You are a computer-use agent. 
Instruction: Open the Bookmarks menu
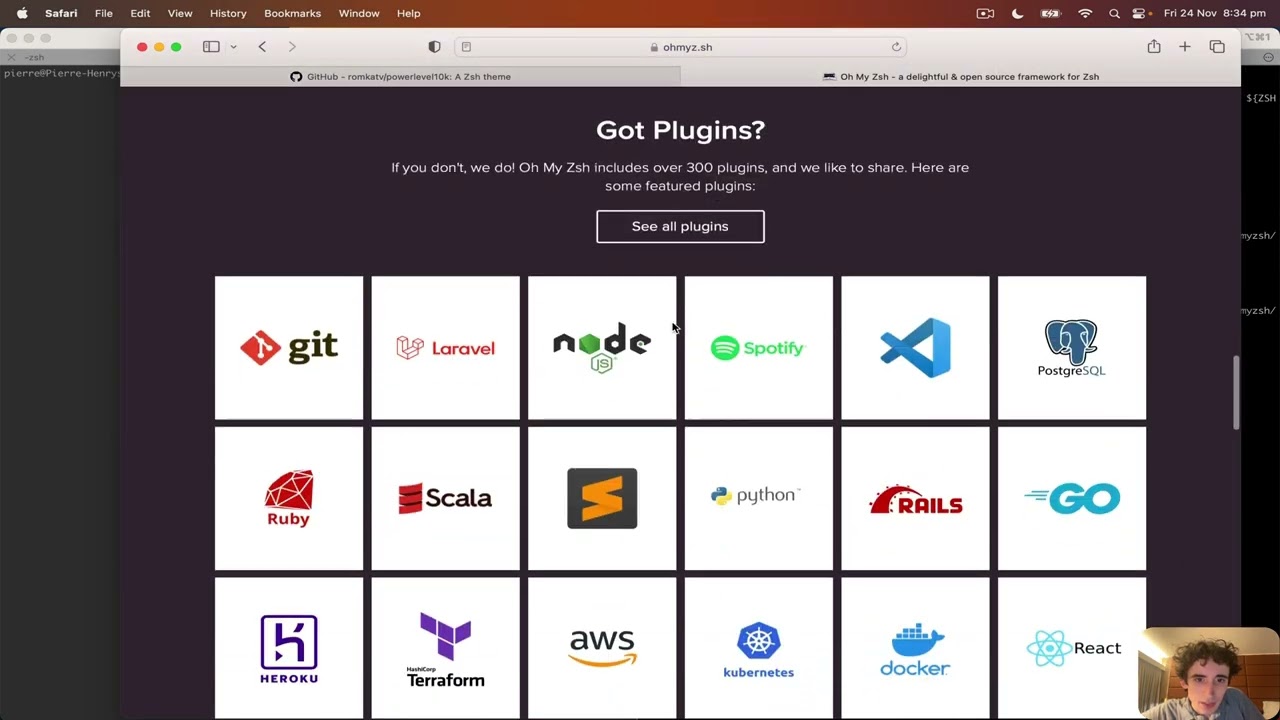point(292,13)
